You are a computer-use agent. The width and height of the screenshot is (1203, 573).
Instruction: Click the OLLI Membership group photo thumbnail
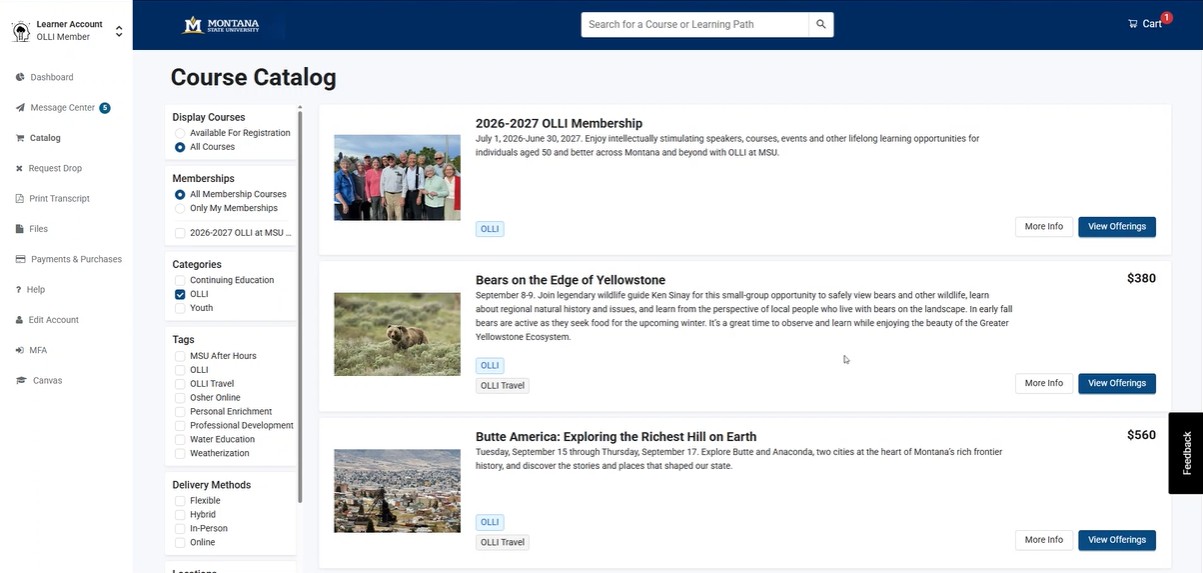tap(397, 177)
